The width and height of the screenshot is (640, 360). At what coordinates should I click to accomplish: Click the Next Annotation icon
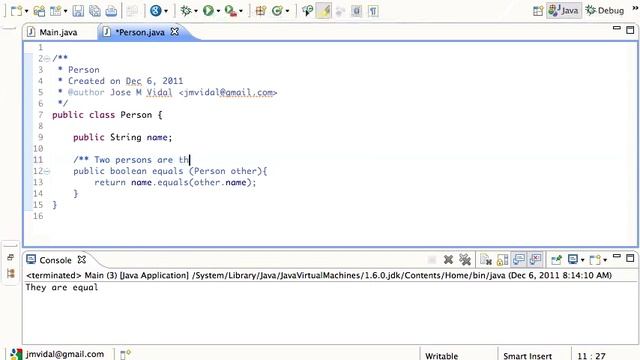point(340,11)
